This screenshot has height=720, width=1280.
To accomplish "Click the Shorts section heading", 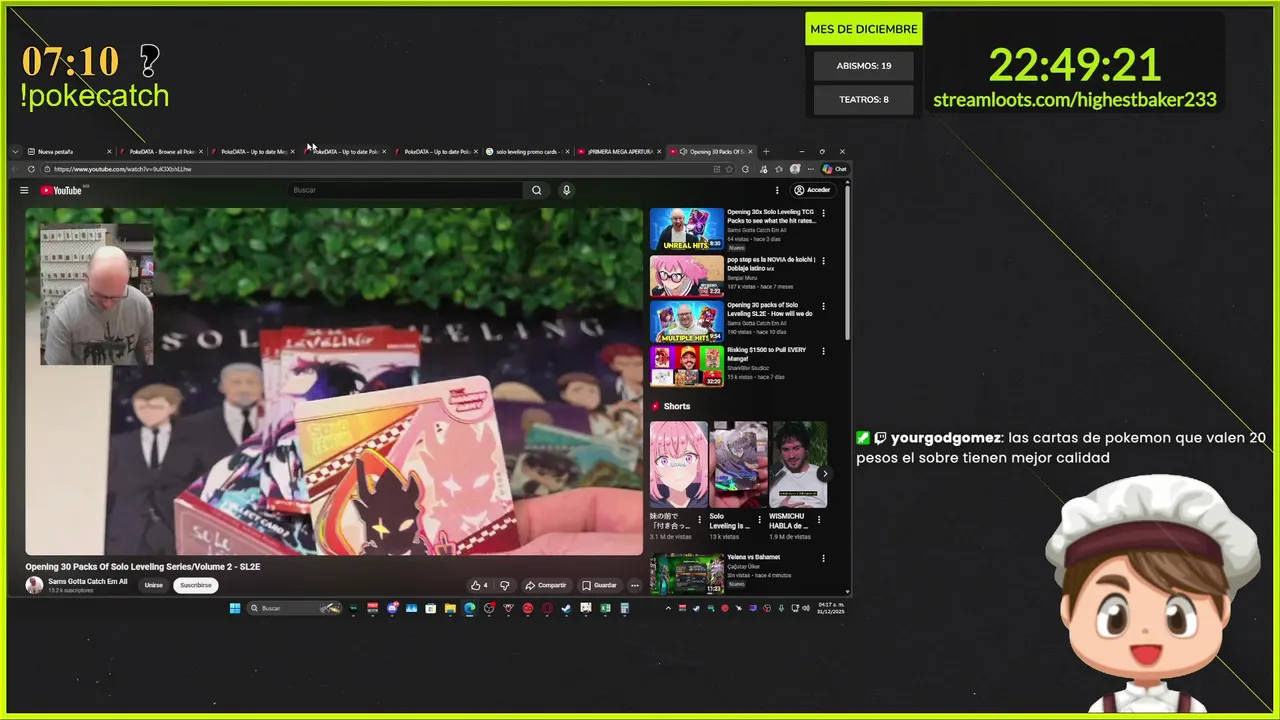I will click(x=677, y=406).
